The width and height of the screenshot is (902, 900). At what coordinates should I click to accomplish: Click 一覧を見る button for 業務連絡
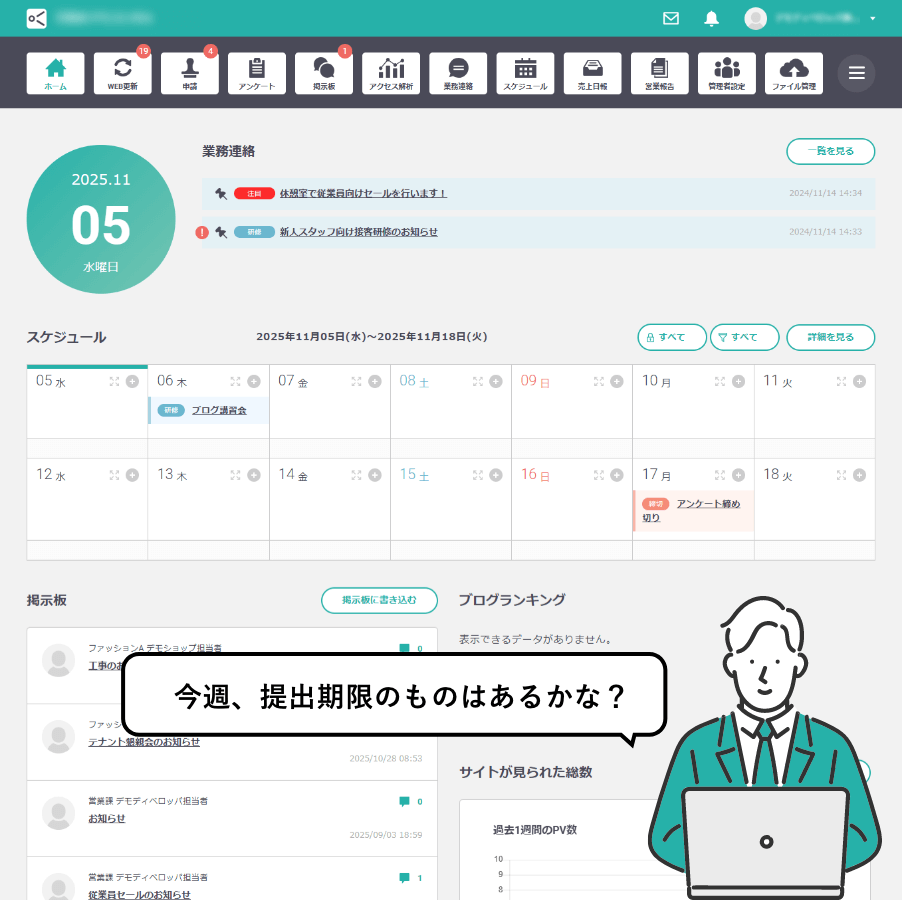point(830,151)
